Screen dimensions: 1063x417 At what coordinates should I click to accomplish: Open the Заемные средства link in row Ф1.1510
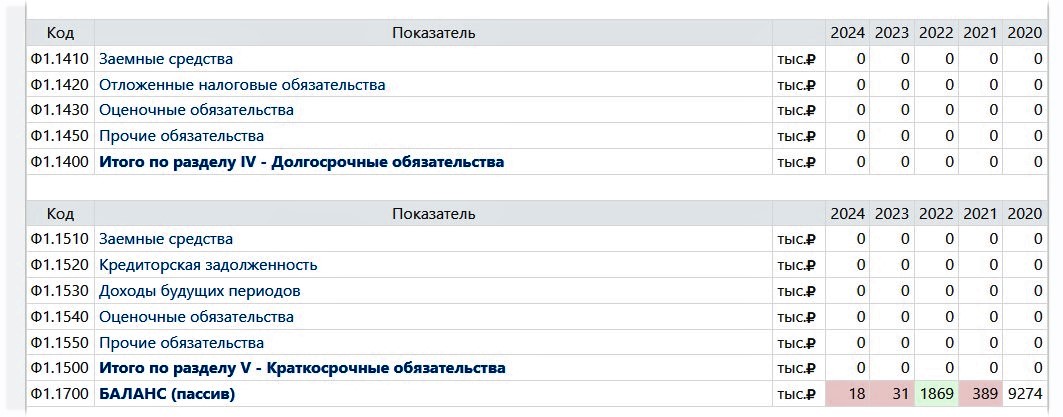pyautogui.click(x=166, y=239)
